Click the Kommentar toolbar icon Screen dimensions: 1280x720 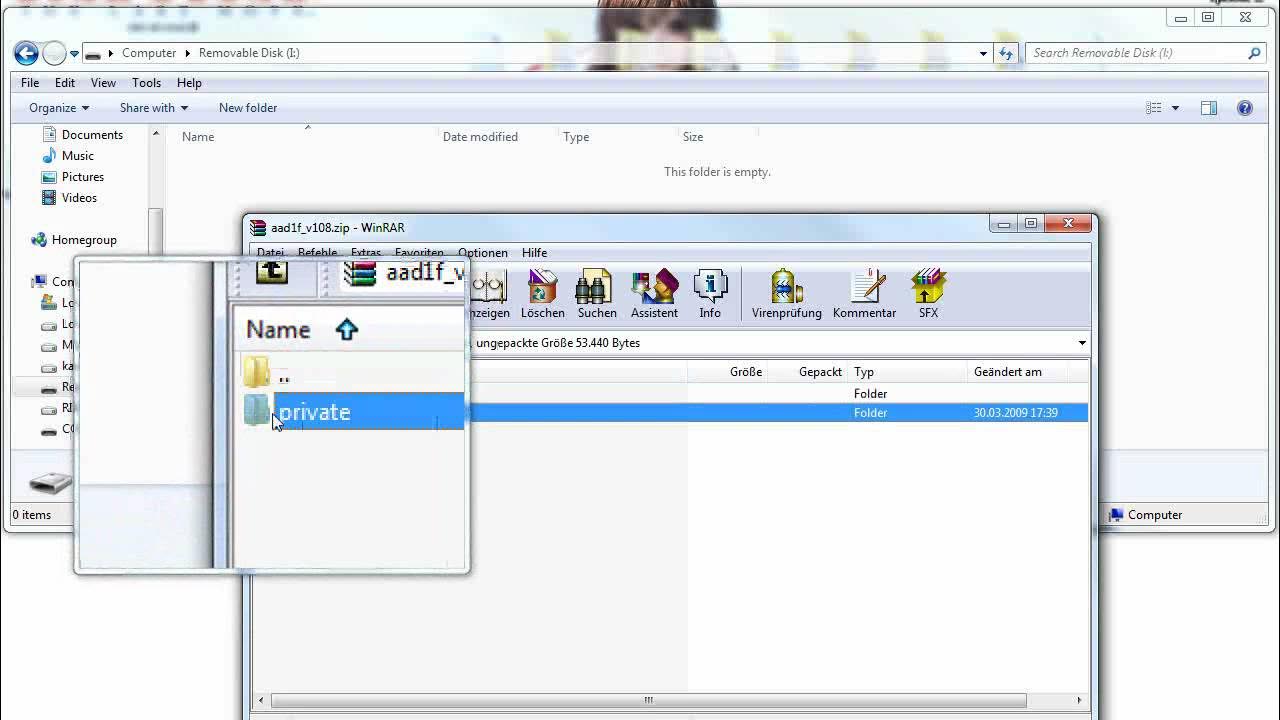(865, 295)
